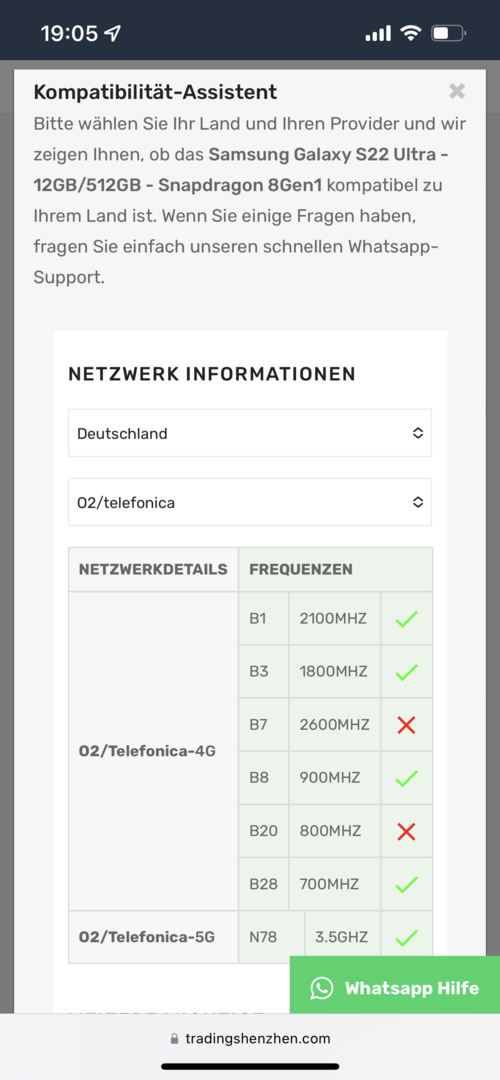Select the O2/Telefonica-4G row label

[147, 751]
